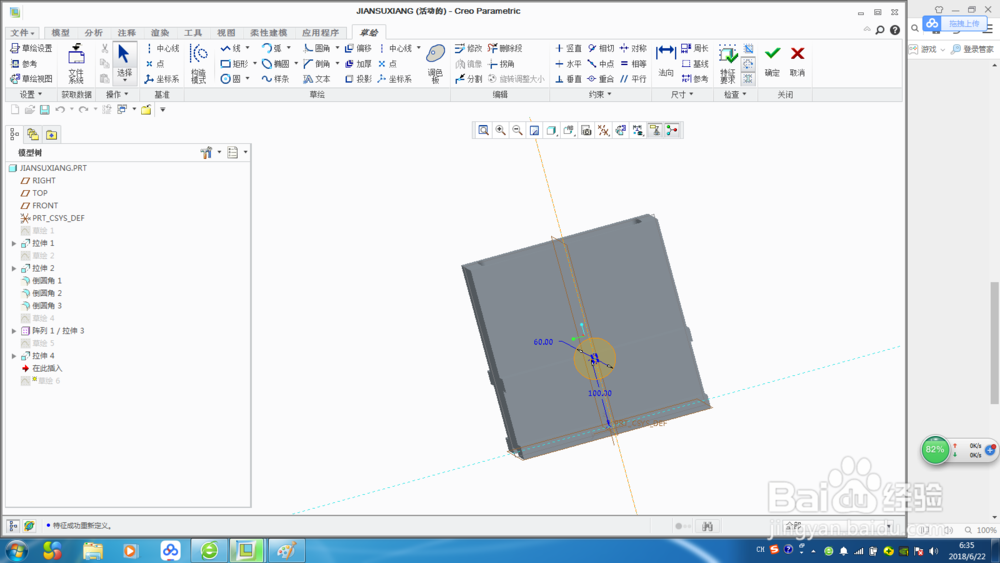Expand the 操作 group dropdown
This screenshot has height=563, width=1000.
117,94
